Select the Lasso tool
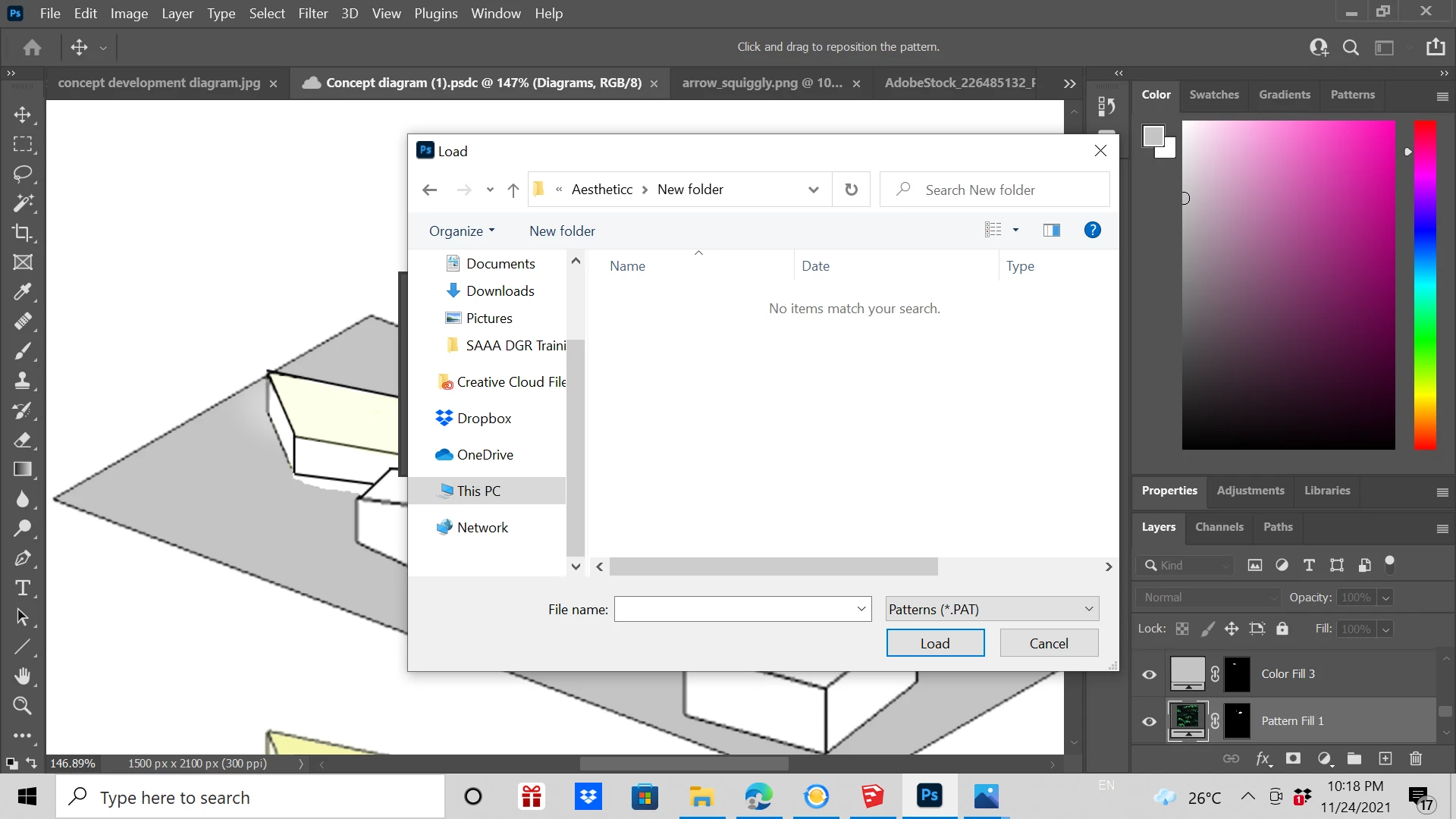The height and width of the screenshot is (819, 1456). click(23, 174)
